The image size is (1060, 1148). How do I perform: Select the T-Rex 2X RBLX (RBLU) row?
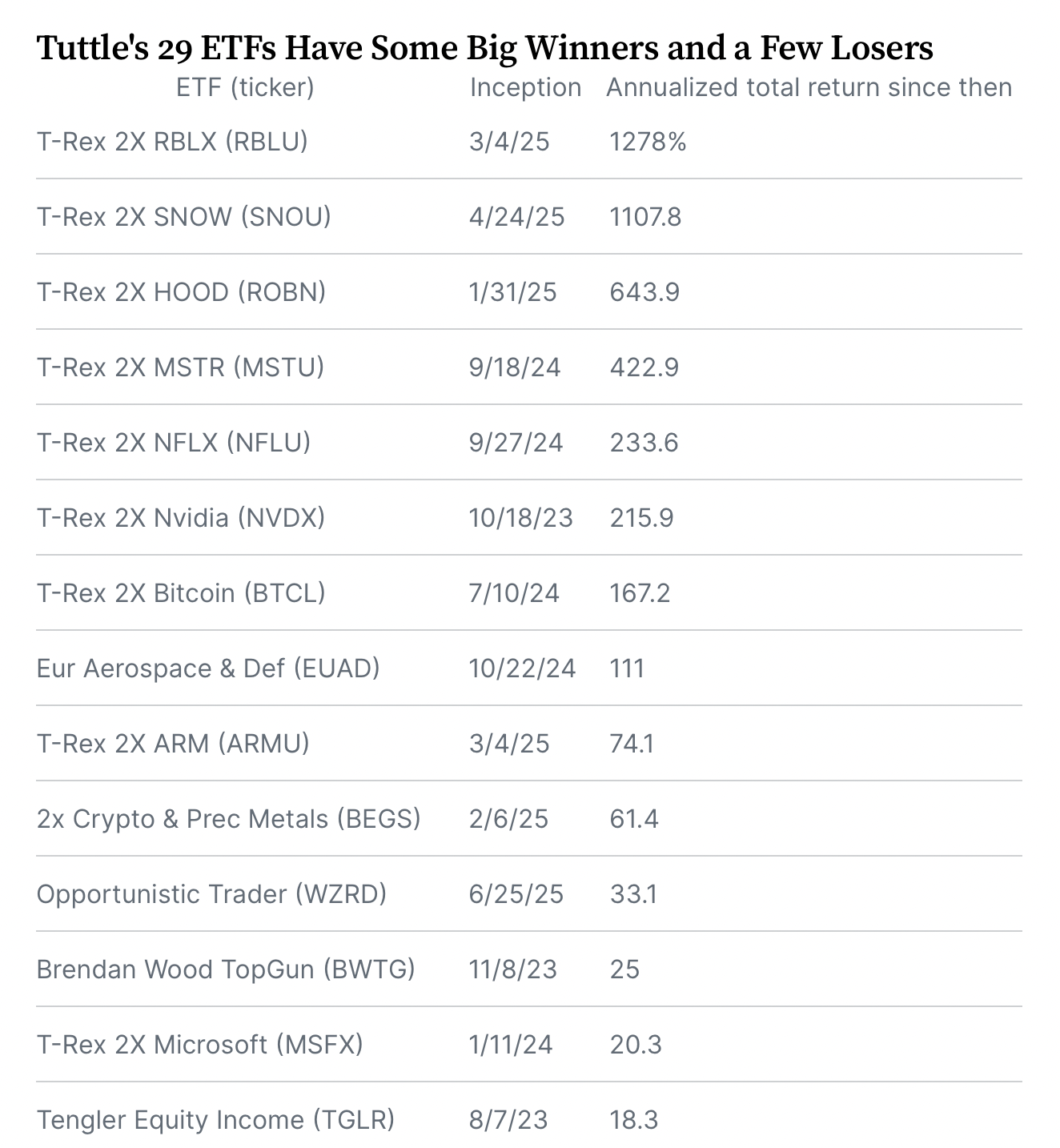[172, 142]
